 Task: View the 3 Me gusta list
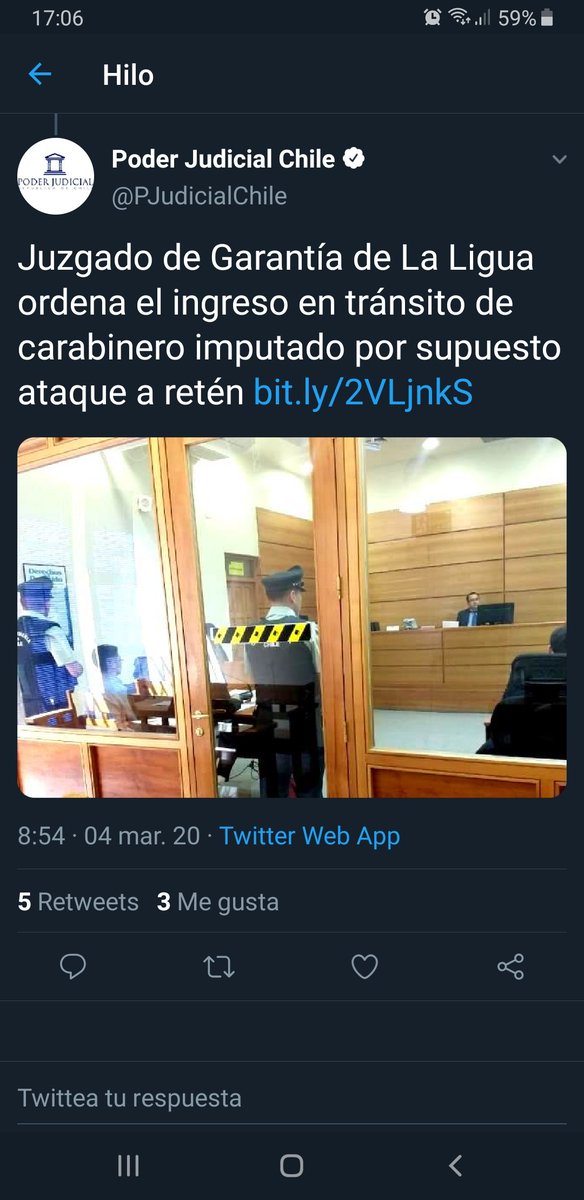point(218,902)
